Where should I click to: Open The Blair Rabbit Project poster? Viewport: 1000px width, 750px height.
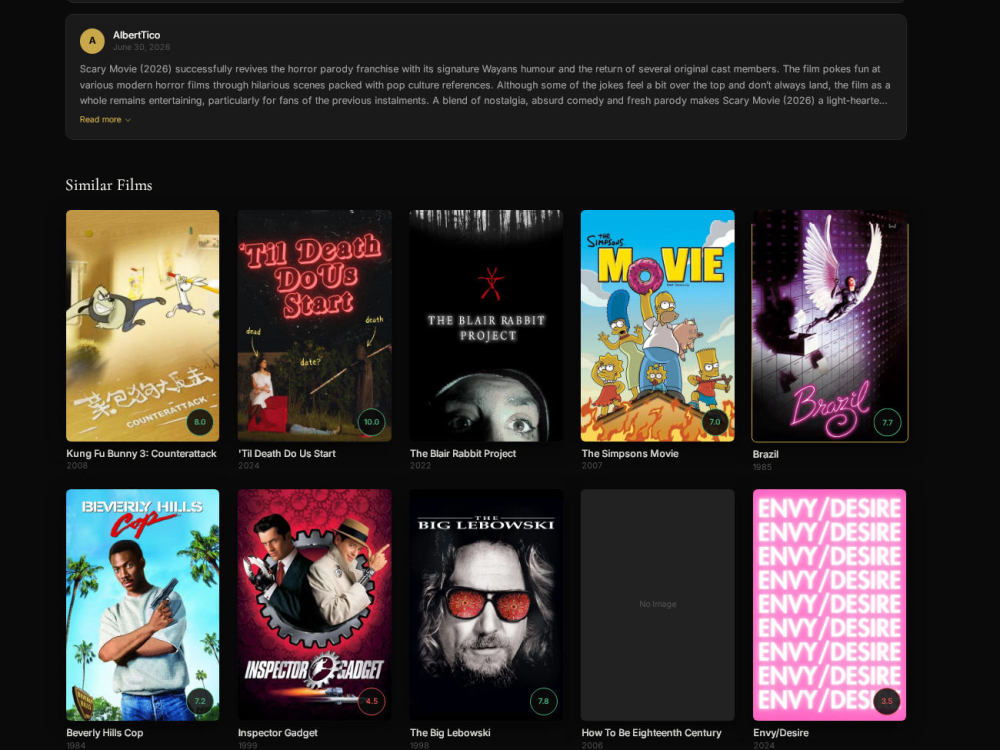(x=486, y=326)
